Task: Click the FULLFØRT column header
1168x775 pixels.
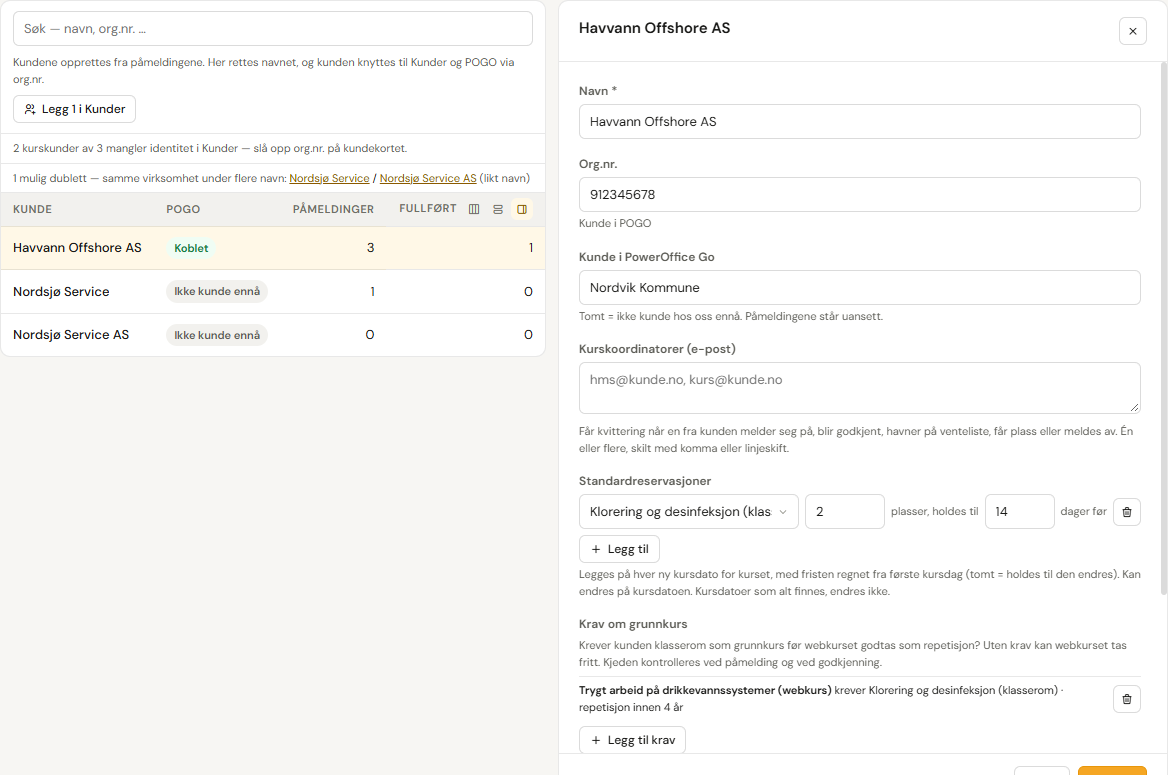Action: (428, 209)
